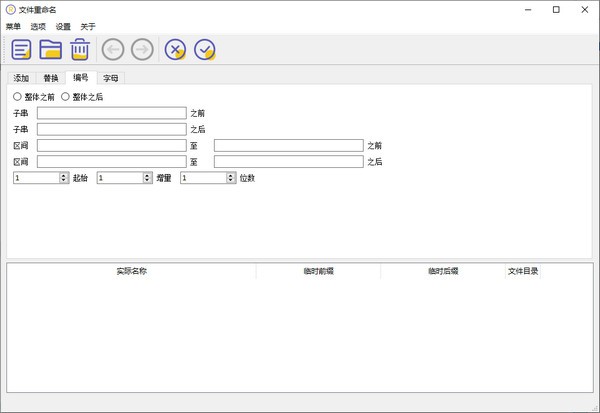Click the 区间 end field labeled 之后
The width and height of the screenshot is (600, 413).
tap(289, 162)
